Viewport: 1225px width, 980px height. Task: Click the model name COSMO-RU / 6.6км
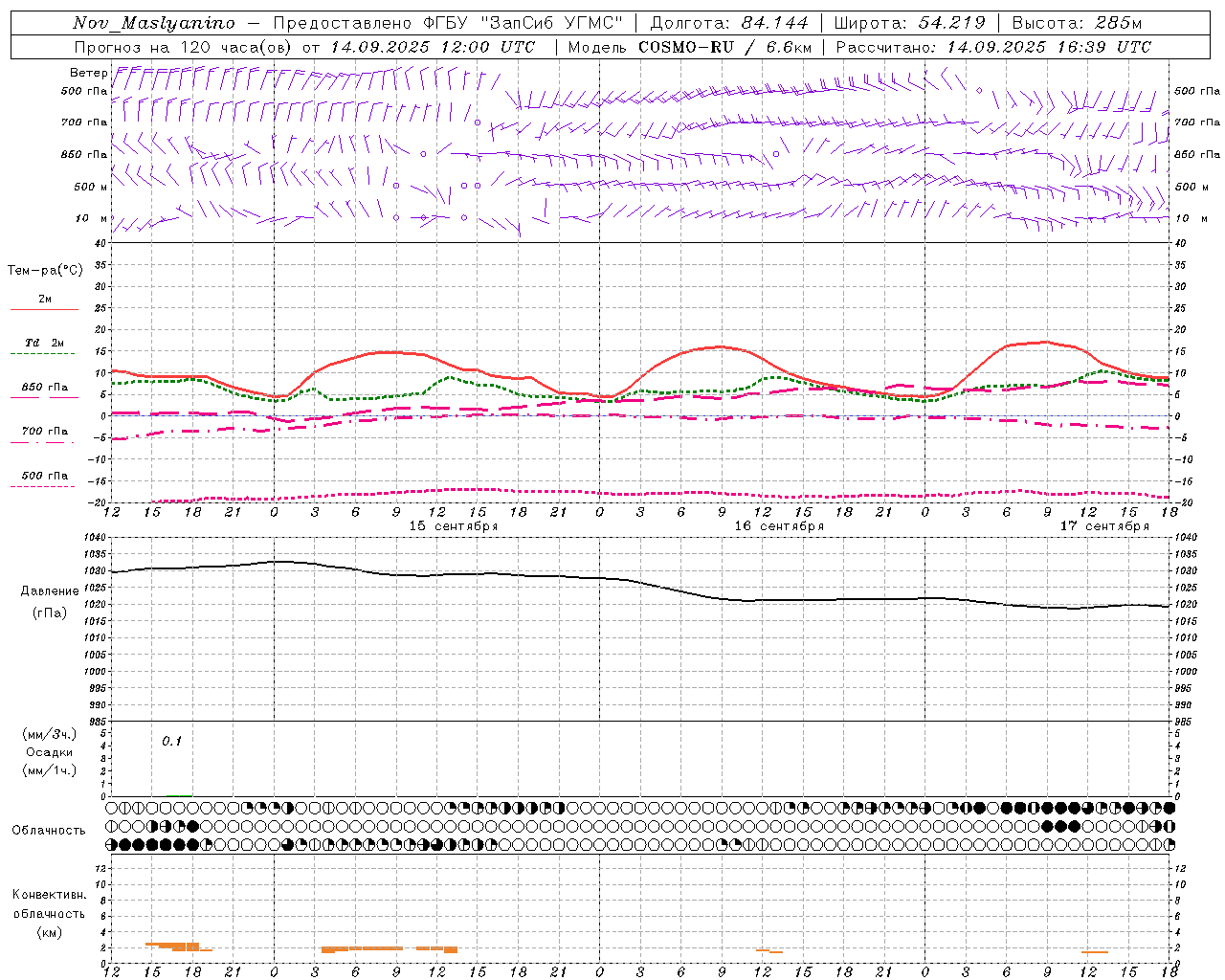click(x=725, y=47)
